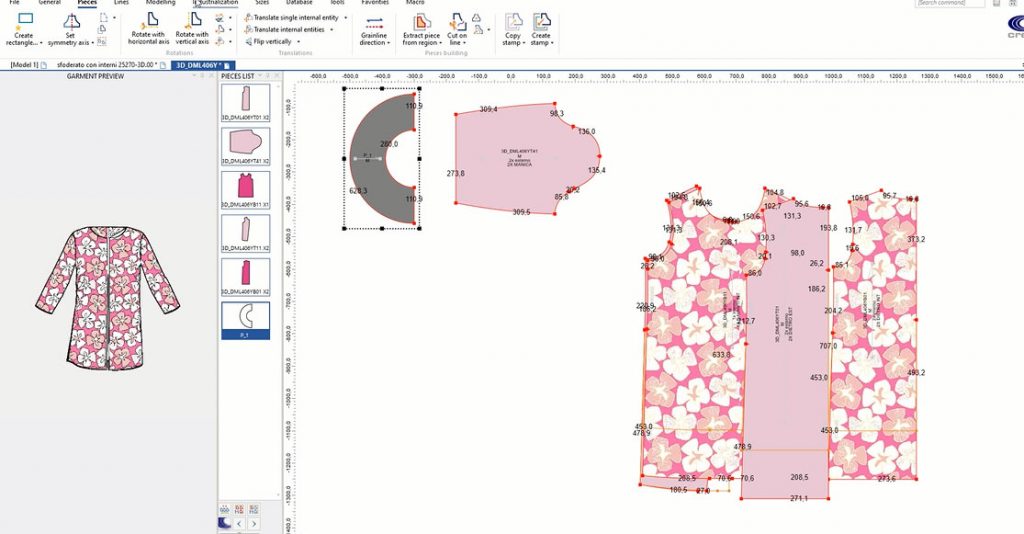Select piece thumbnail 3D_DML406YB01
Screen dimensions: 1024x534
point(246,278)
